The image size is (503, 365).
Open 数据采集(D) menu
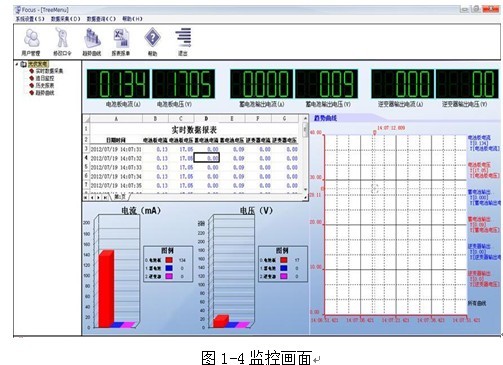65,19
